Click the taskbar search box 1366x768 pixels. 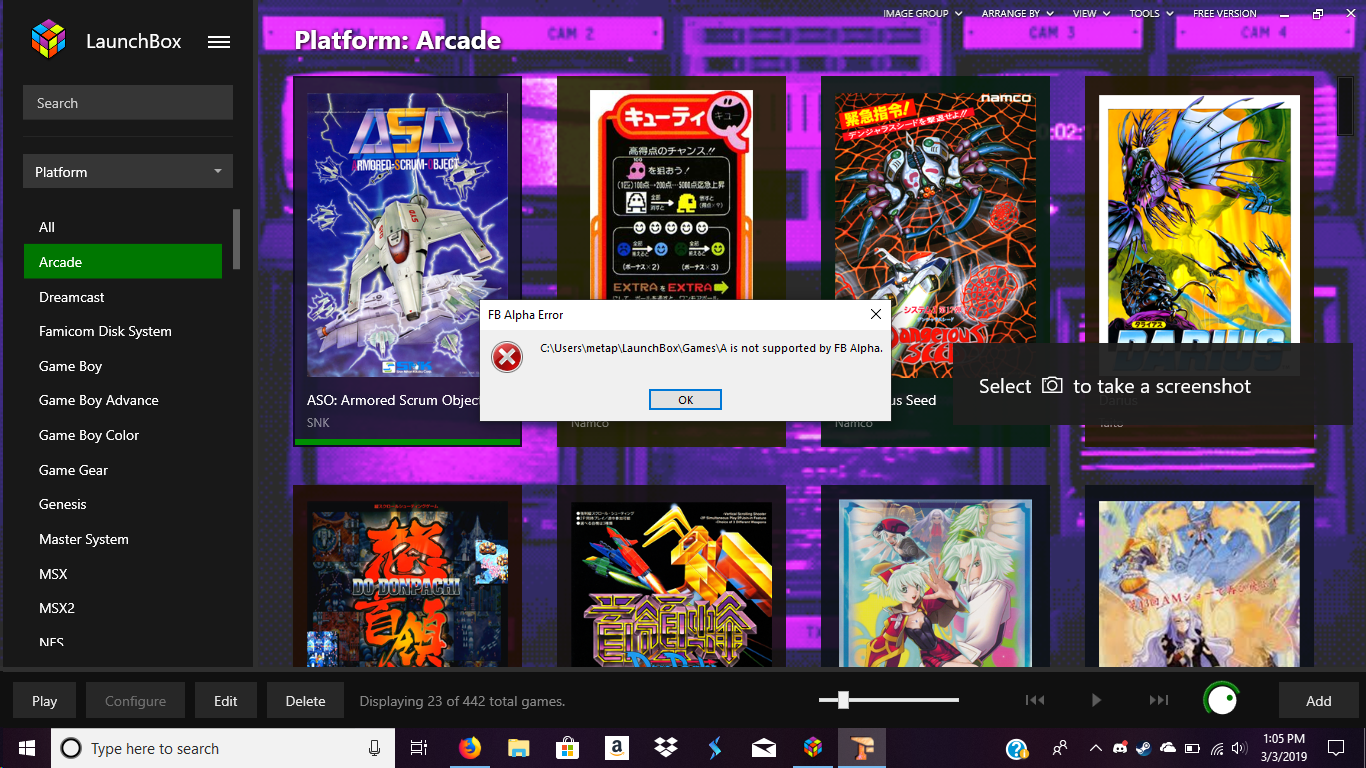coord(222,748)
